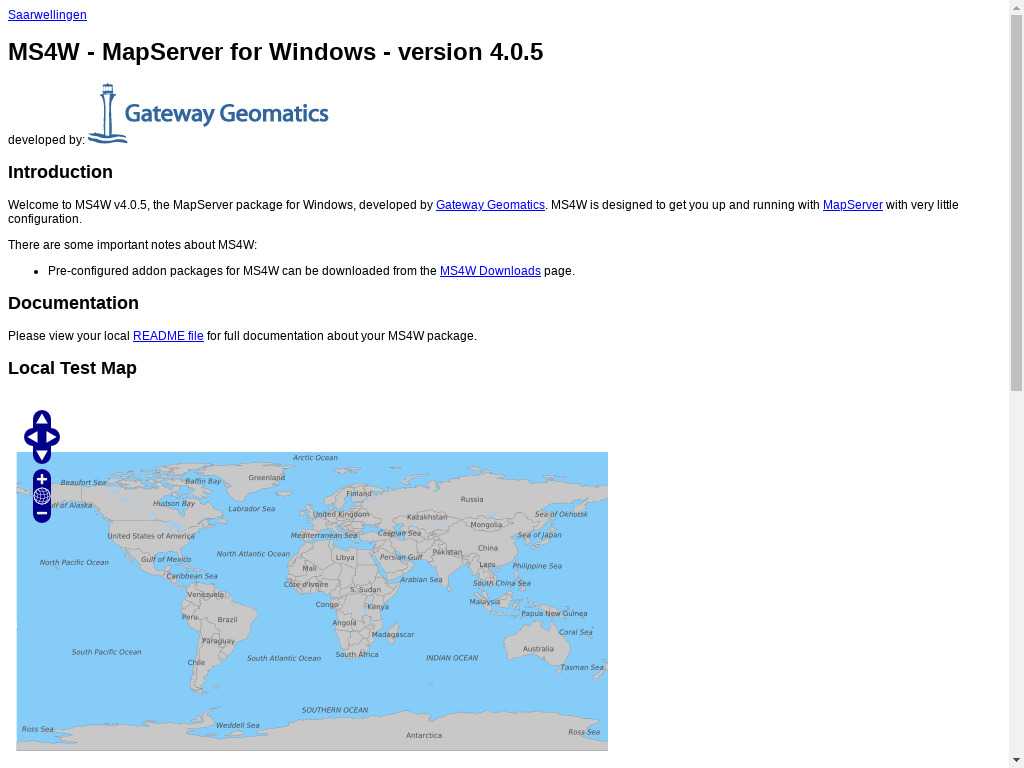
Task: Click the 'INDIAN OCEAN' map label
Action: (x=452, y=658)
